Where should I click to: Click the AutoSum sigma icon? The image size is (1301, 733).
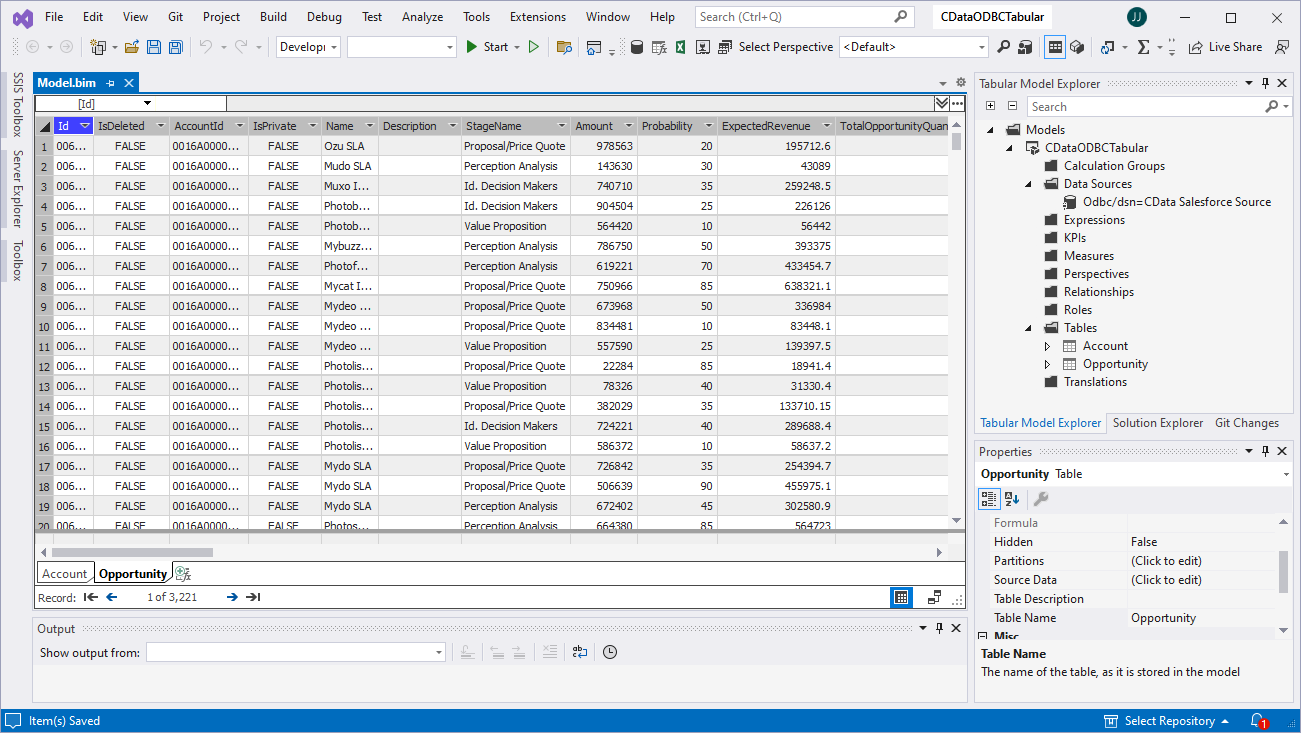[1144, 47]
